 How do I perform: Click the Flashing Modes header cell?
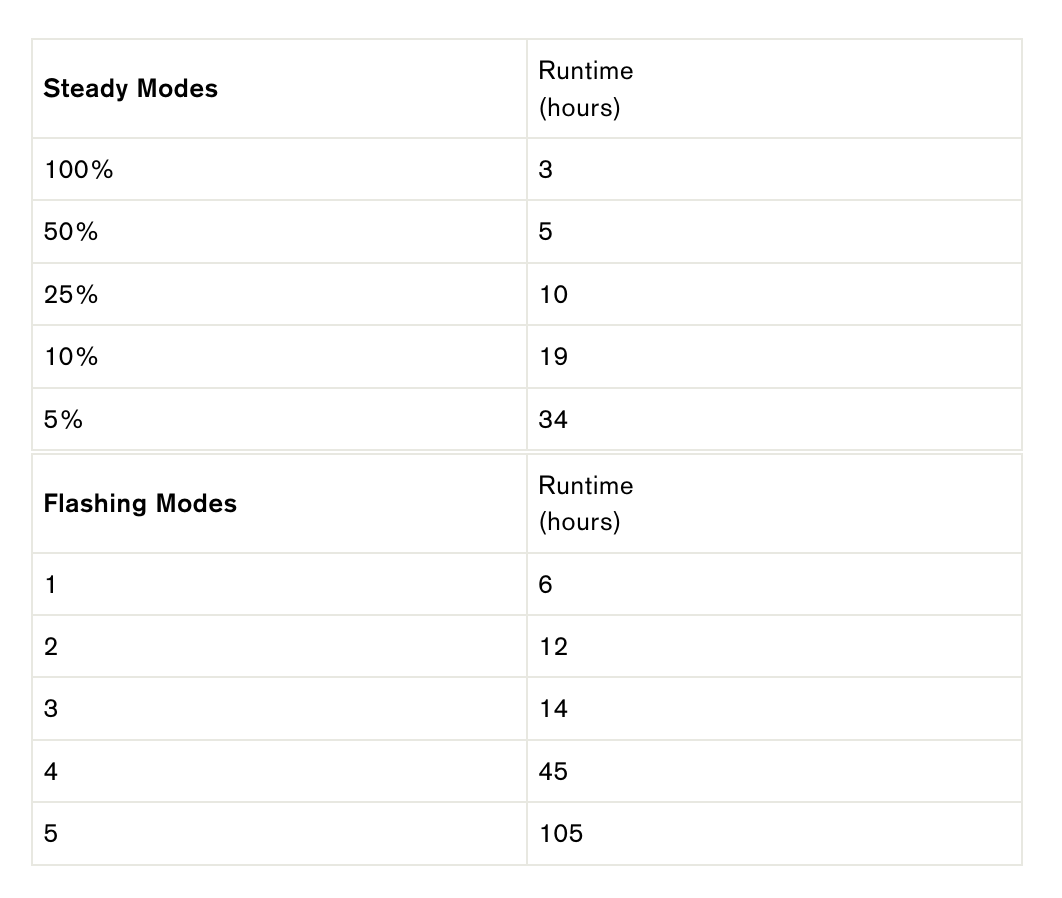[140, 504]
